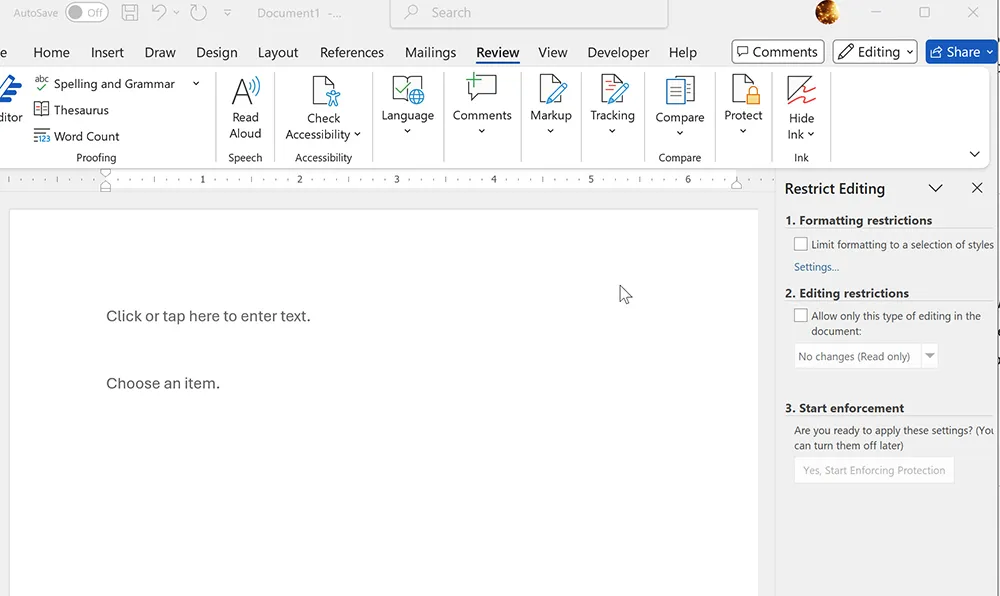Open the 'No changes (Read only)' dropdown
The image size is (1000, 596).
coord(929,355)
